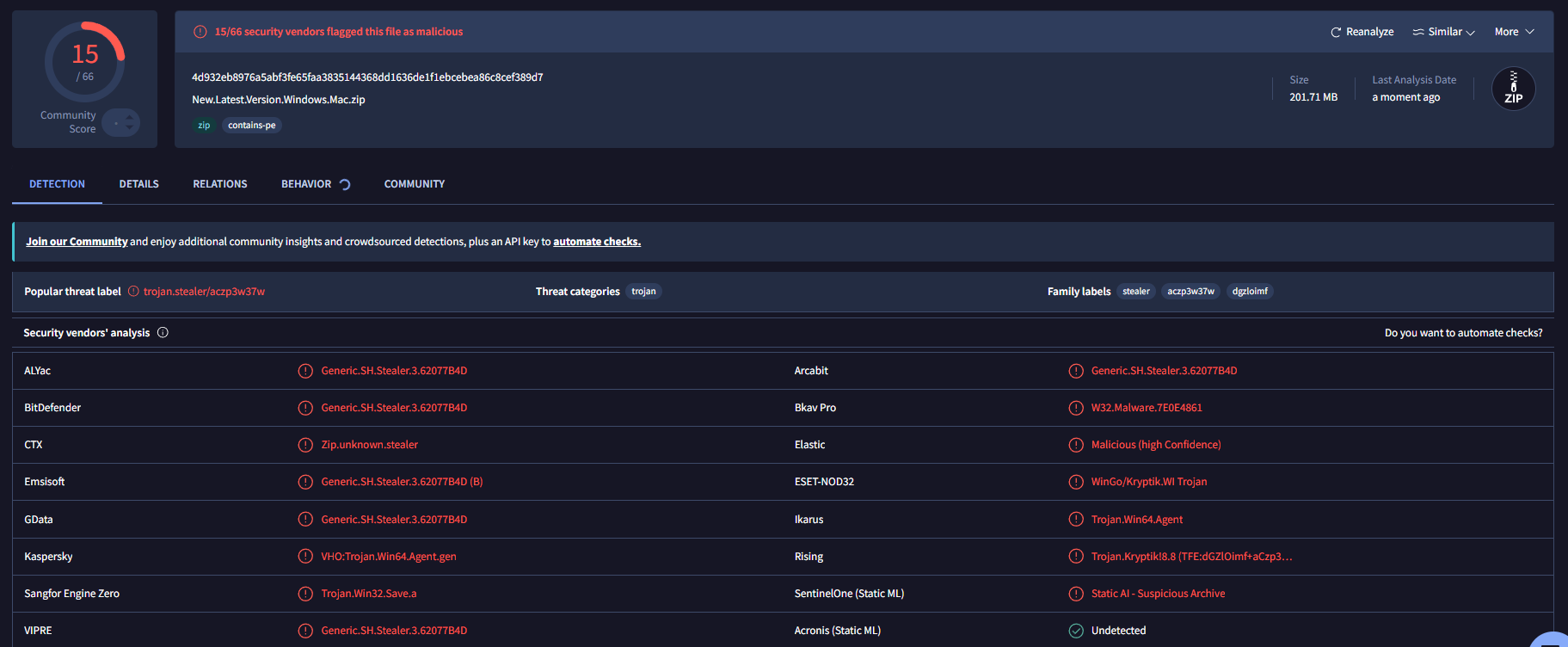Click the green check icon in the Acronis row
1568x647 pixels.
click(1076, 631)
